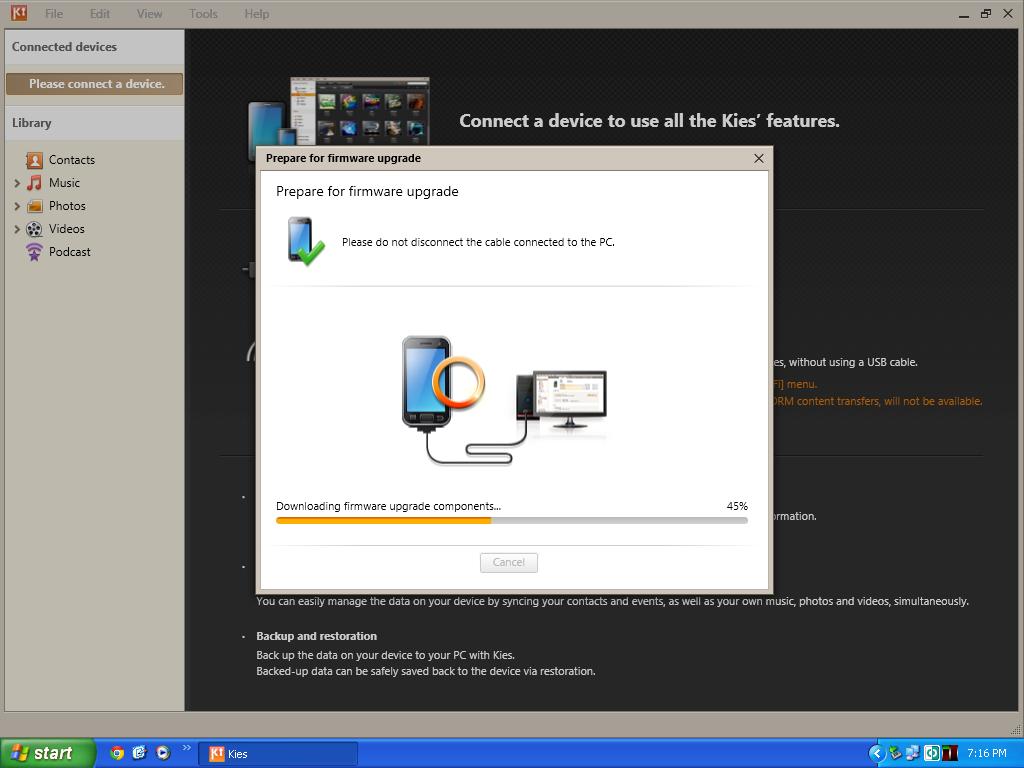Click 'Back up the data on your device' line
This screenshot has height=768, width=1024.
tap(385, 655)
